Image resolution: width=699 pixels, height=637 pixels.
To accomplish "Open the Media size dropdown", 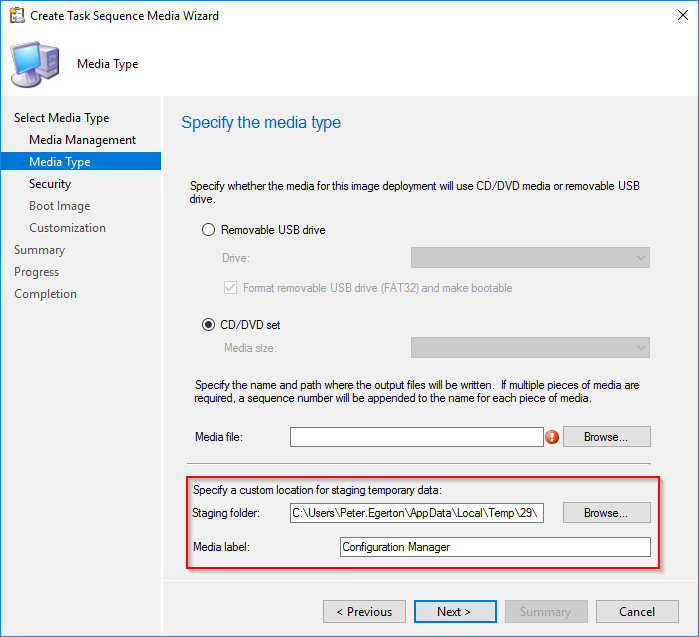I will [530, 348].
